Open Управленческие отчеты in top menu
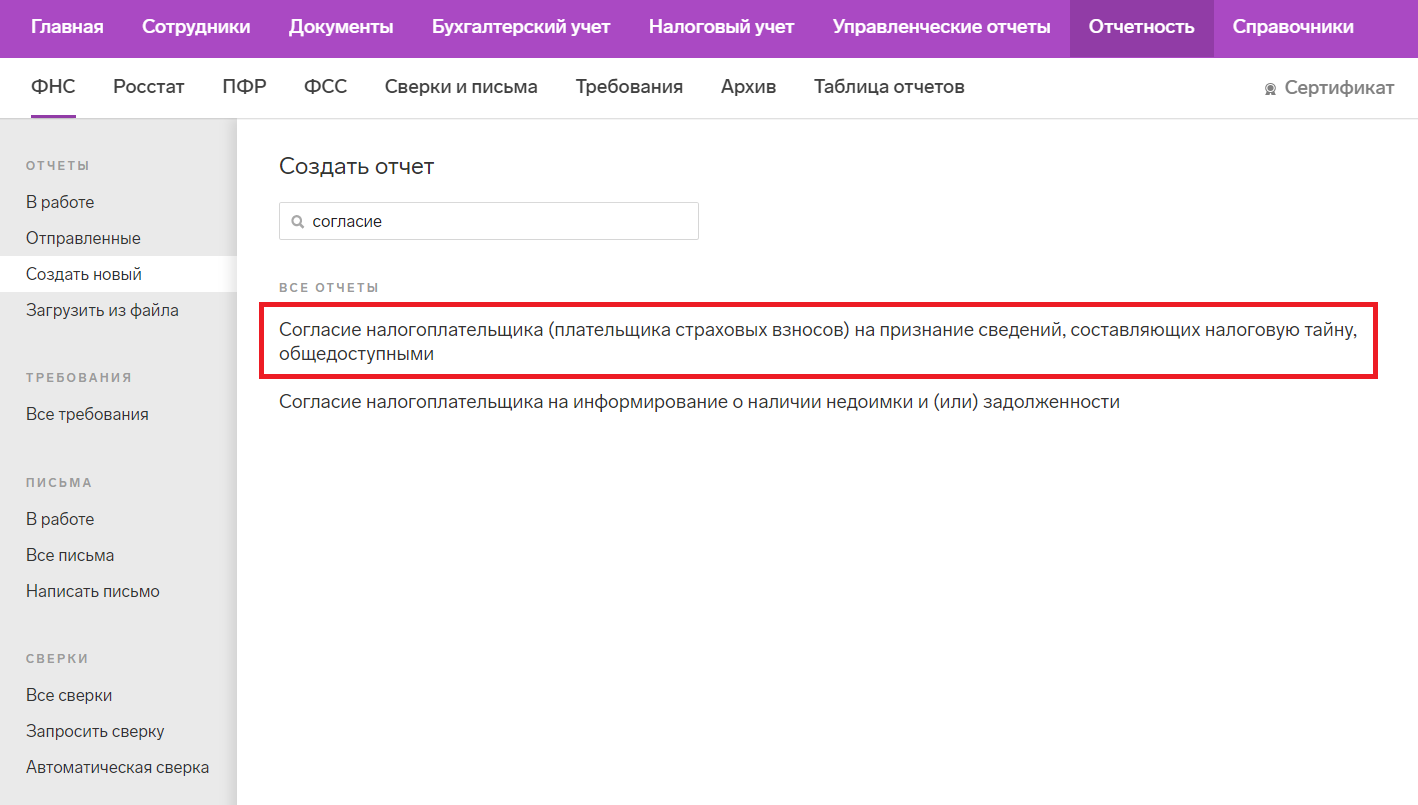Viewport: 1418px width, 805px height. pos(941,27)
